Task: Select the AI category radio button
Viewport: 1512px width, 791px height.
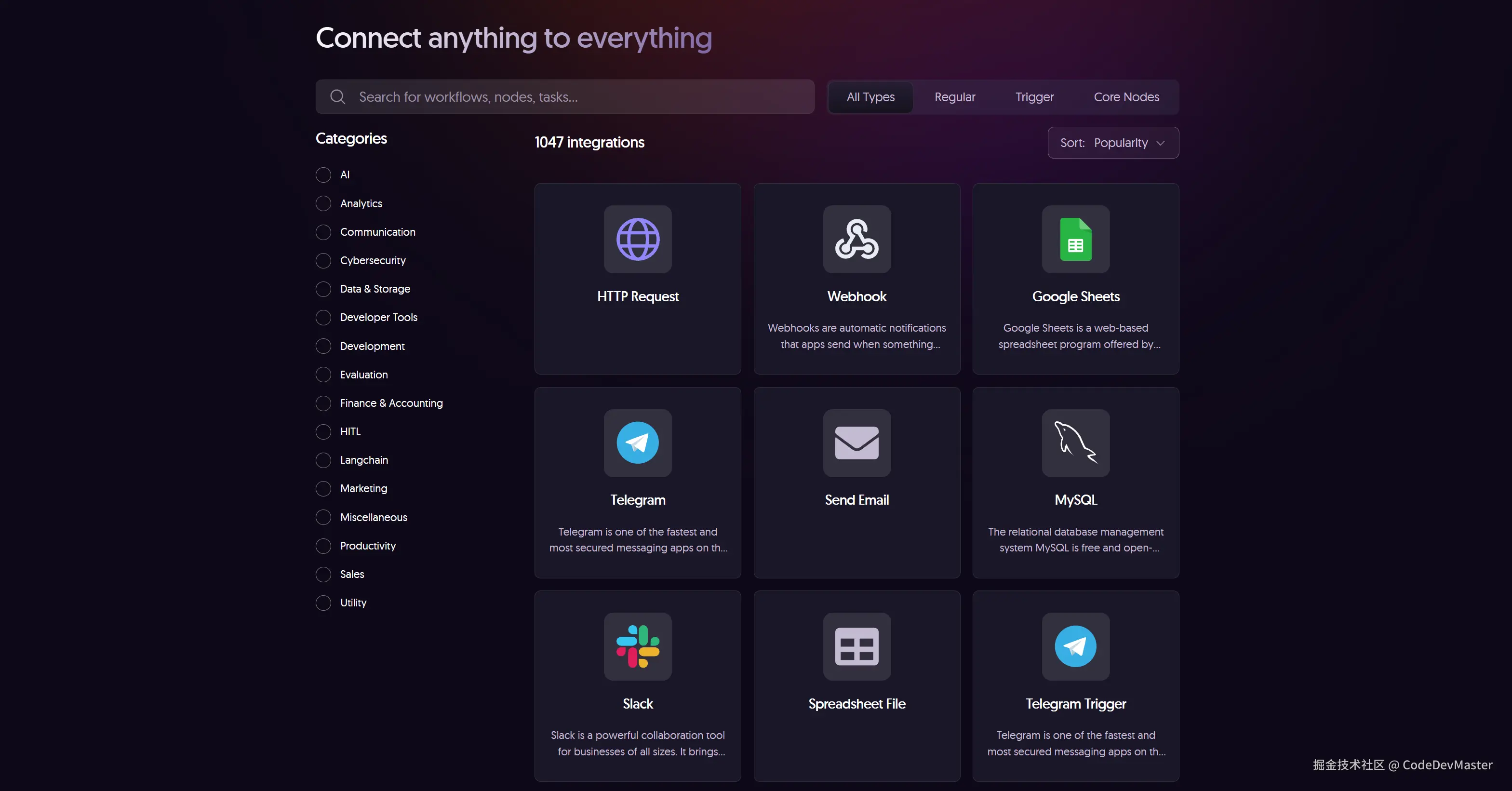Action: 323,175
